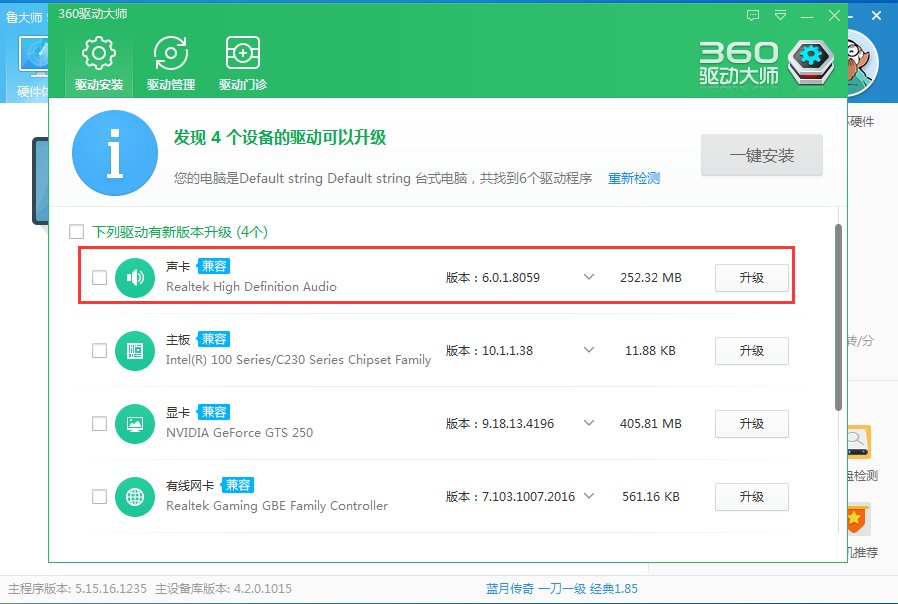Open the message feedback icon in titlebar
The image size is (898, 604).
click(x=753, y=15)
